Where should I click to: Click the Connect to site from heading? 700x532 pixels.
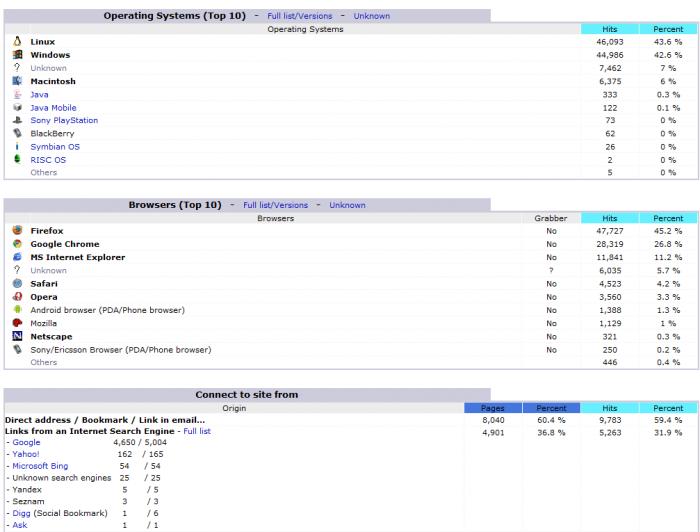(246, 395)
